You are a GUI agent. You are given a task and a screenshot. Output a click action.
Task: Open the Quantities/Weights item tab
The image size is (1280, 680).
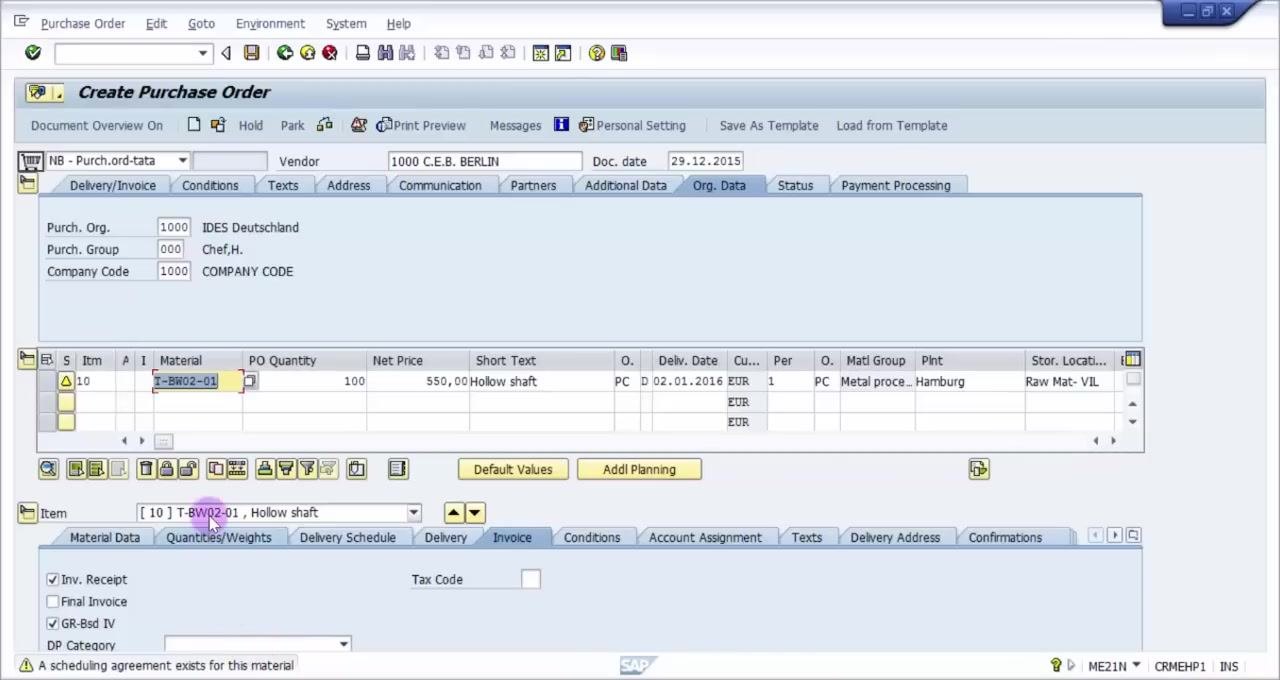219,537
